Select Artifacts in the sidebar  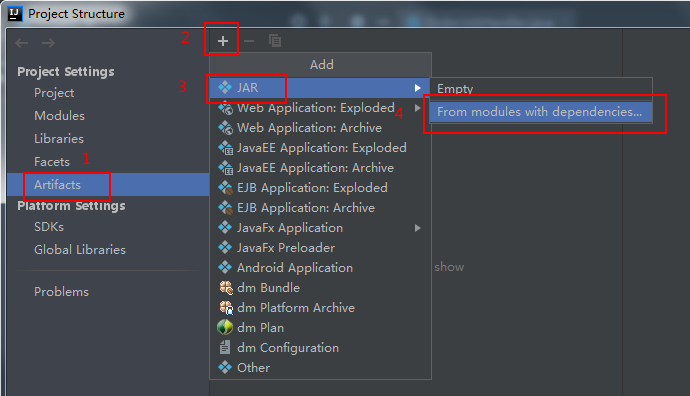tap(108, 184)
